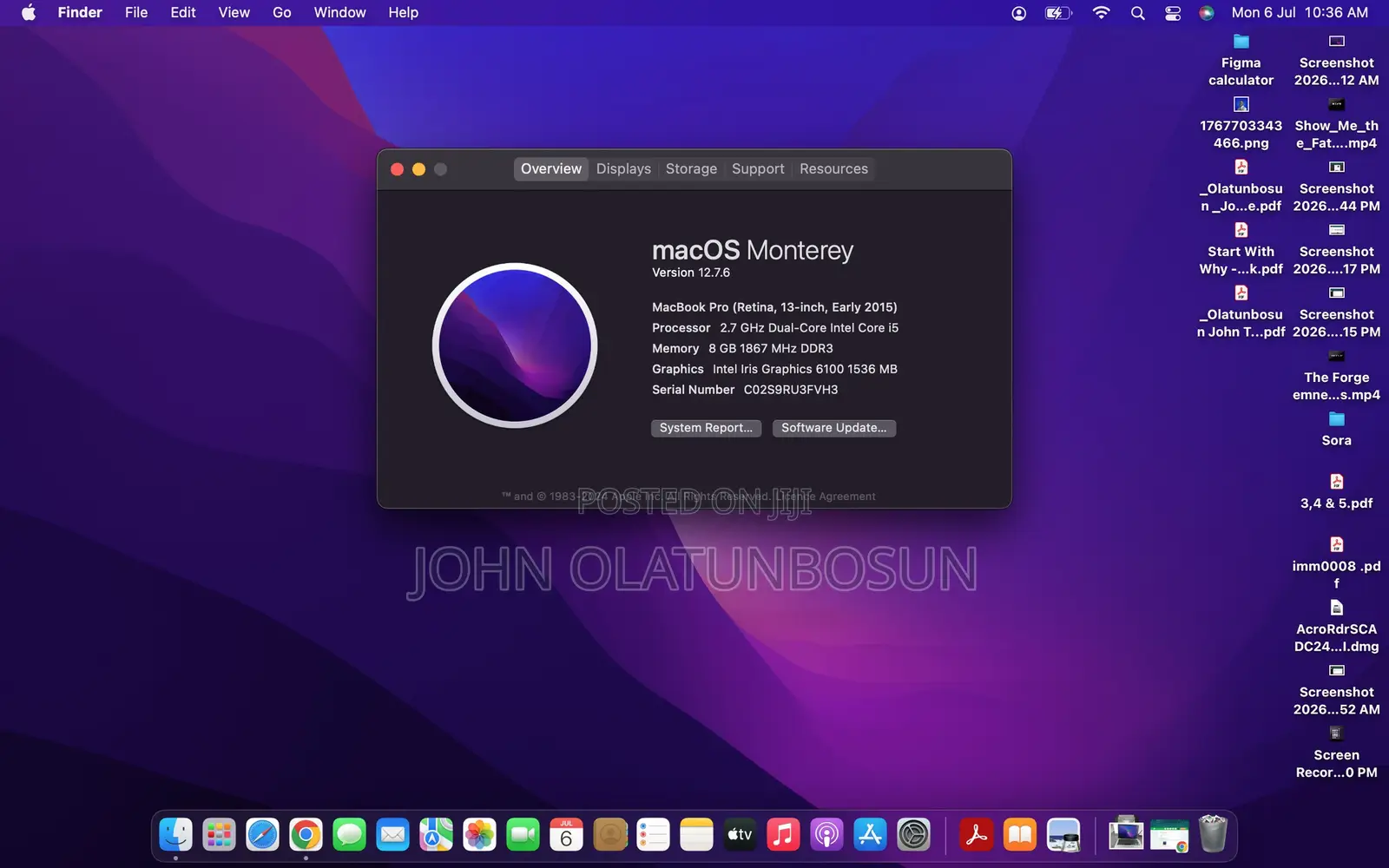1389x868 pixels.
Task: Open Messages app in the dock
Action: [350, 835]
